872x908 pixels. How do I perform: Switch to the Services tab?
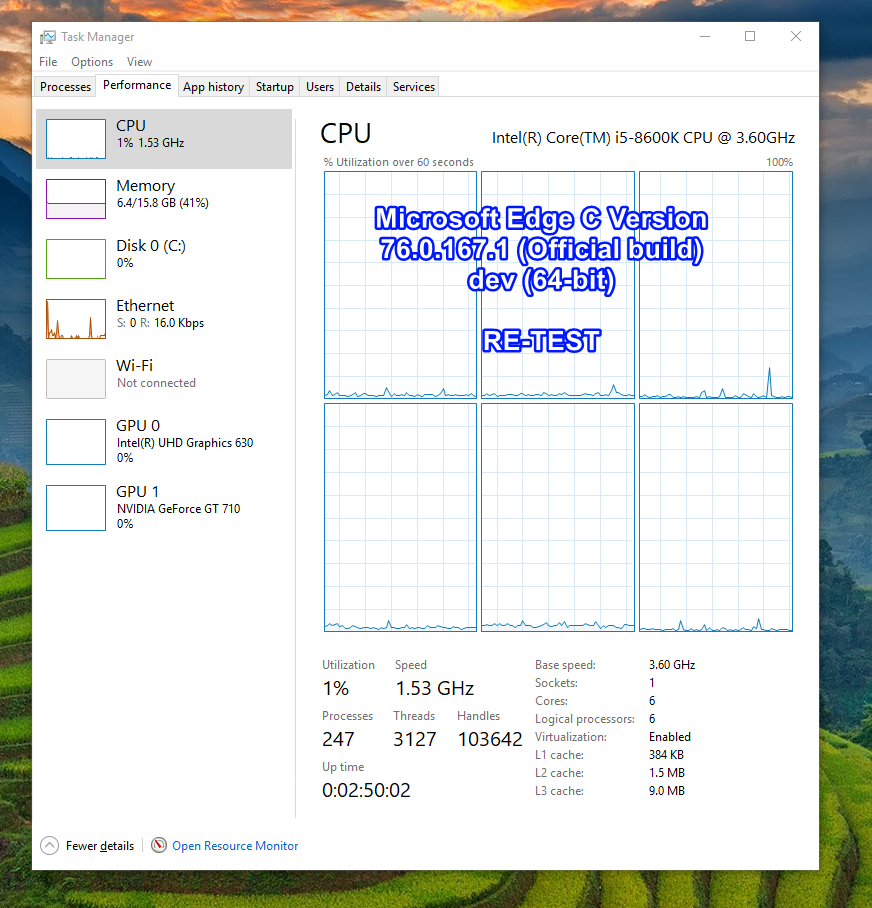[413, 87]
